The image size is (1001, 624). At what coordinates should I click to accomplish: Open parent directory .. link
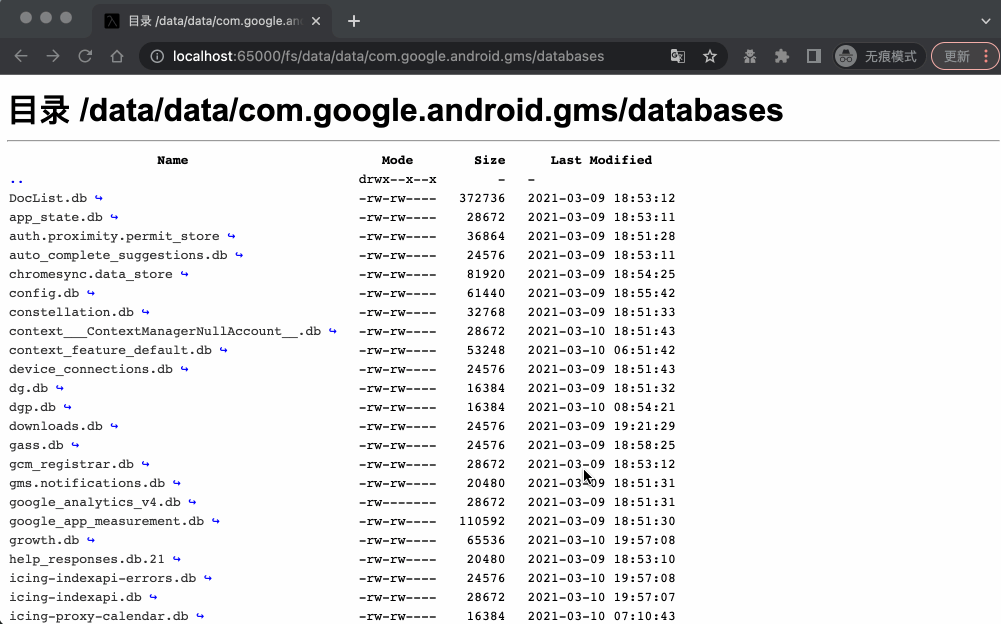[x=17, y=180]
